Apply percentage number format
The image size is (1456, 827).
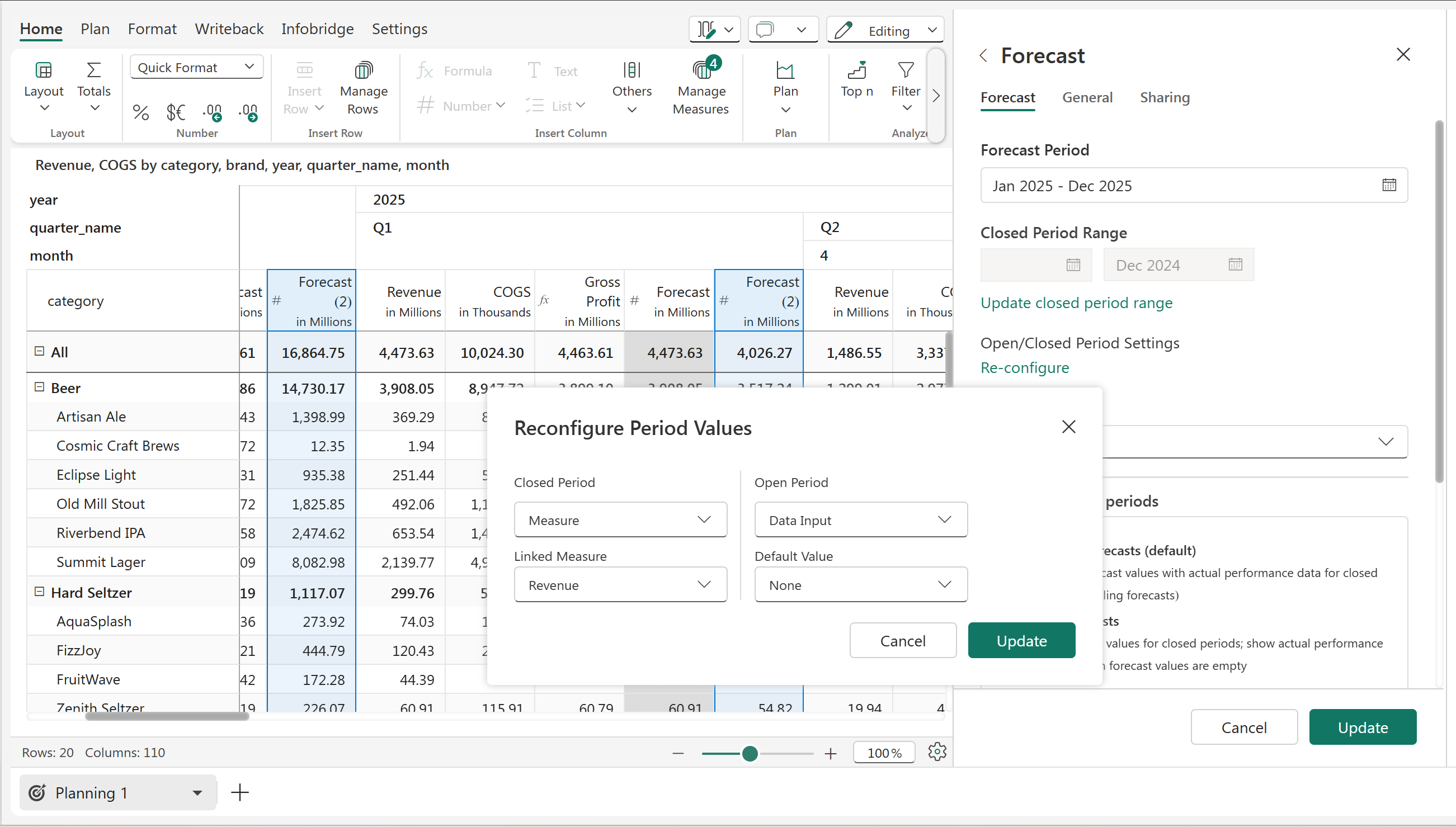pyautogui.click(x=140, y=112)
